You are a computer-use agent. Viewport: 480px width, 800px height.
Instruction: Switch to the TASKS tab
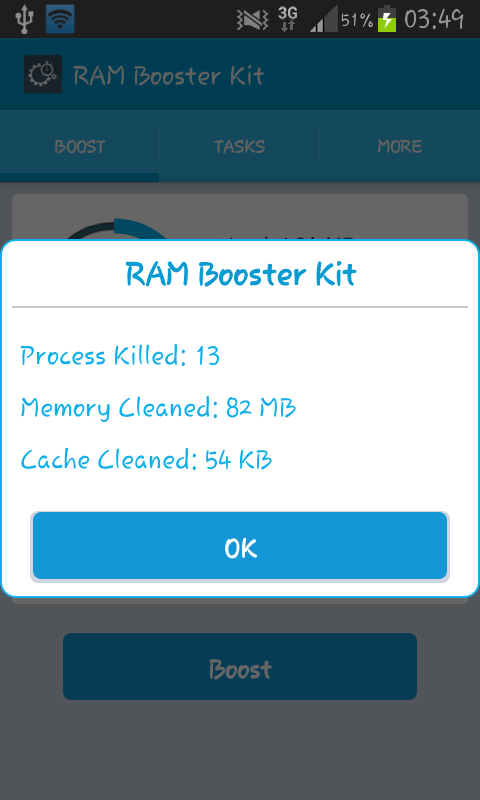click(x=240, y=147)
